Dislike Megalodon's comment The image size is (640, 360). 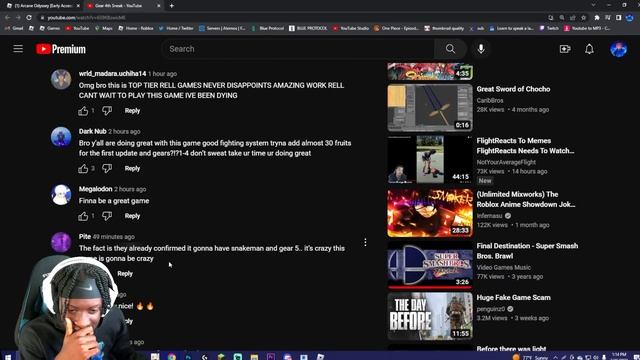107,216
